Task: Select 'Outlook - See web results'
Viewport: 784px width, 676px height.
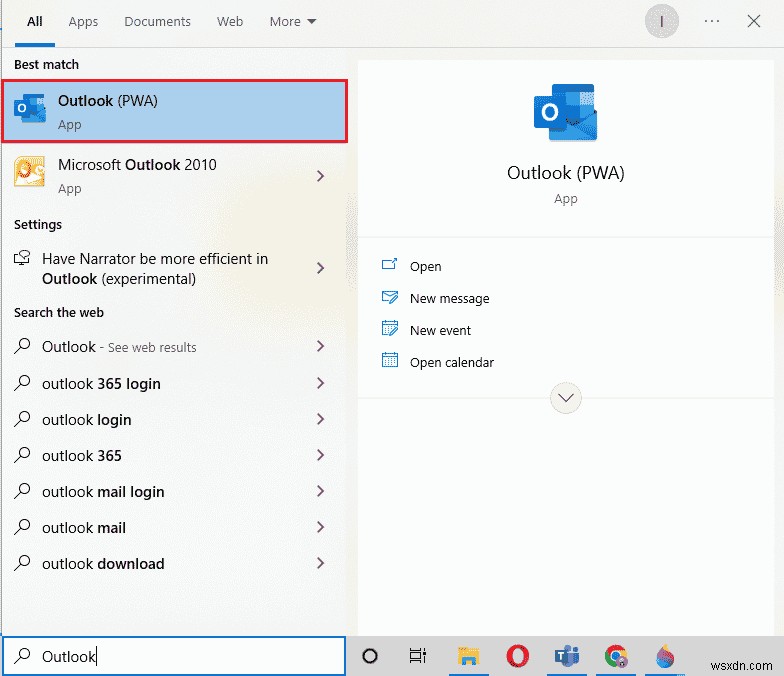Action: click(174, 346)
